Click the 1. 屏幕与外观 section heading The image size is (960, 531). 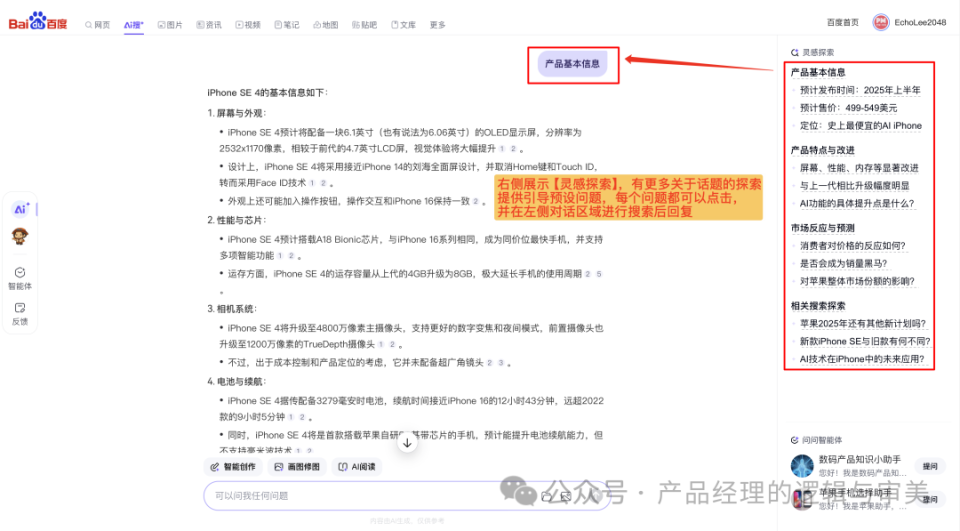(x=236, y=113)
